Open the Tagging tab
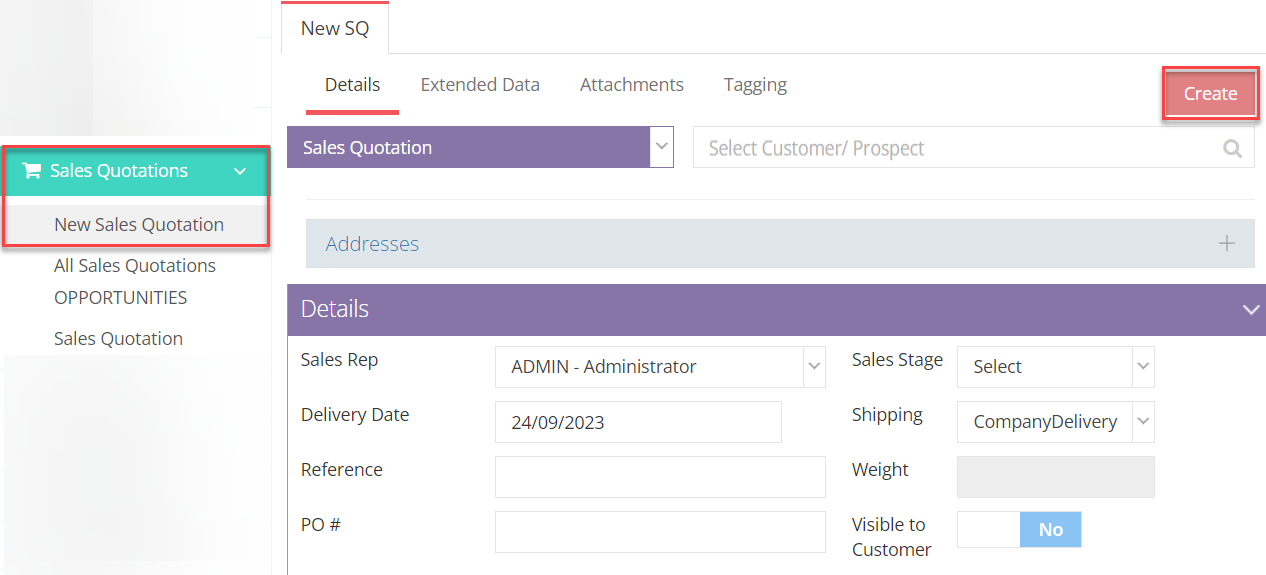Screen dimensions: 1266x575 point(755,85)
